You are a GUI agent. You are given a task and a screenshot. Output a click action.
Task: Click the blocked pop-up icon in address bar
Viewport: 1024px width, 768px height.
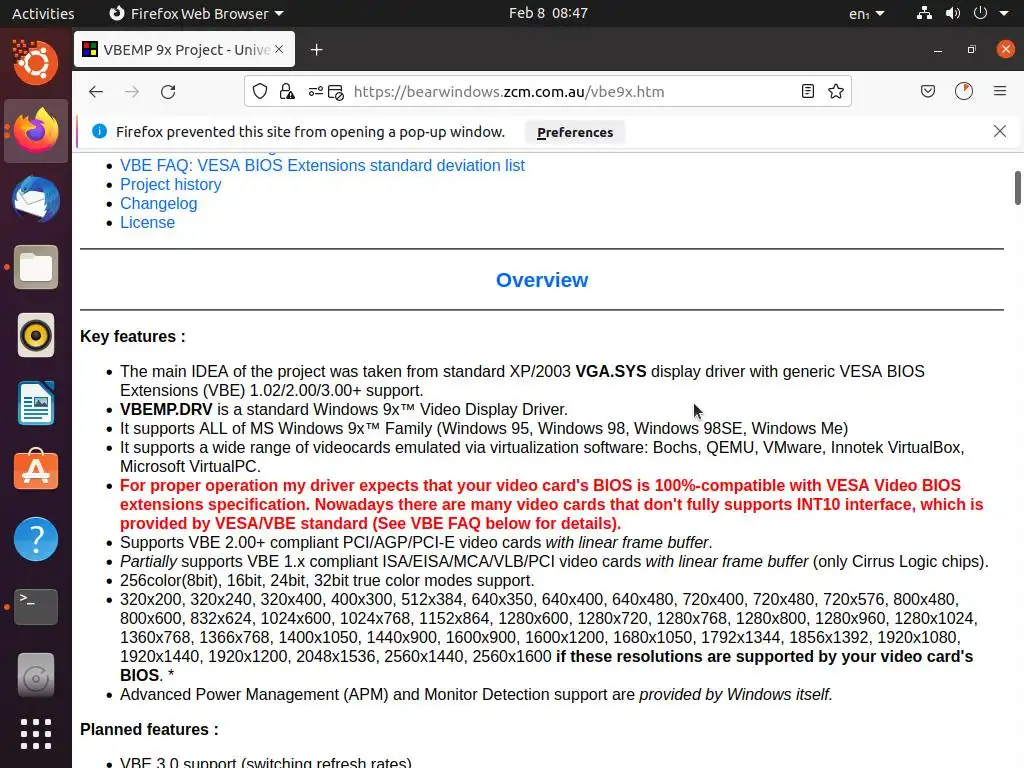[336, 92]
